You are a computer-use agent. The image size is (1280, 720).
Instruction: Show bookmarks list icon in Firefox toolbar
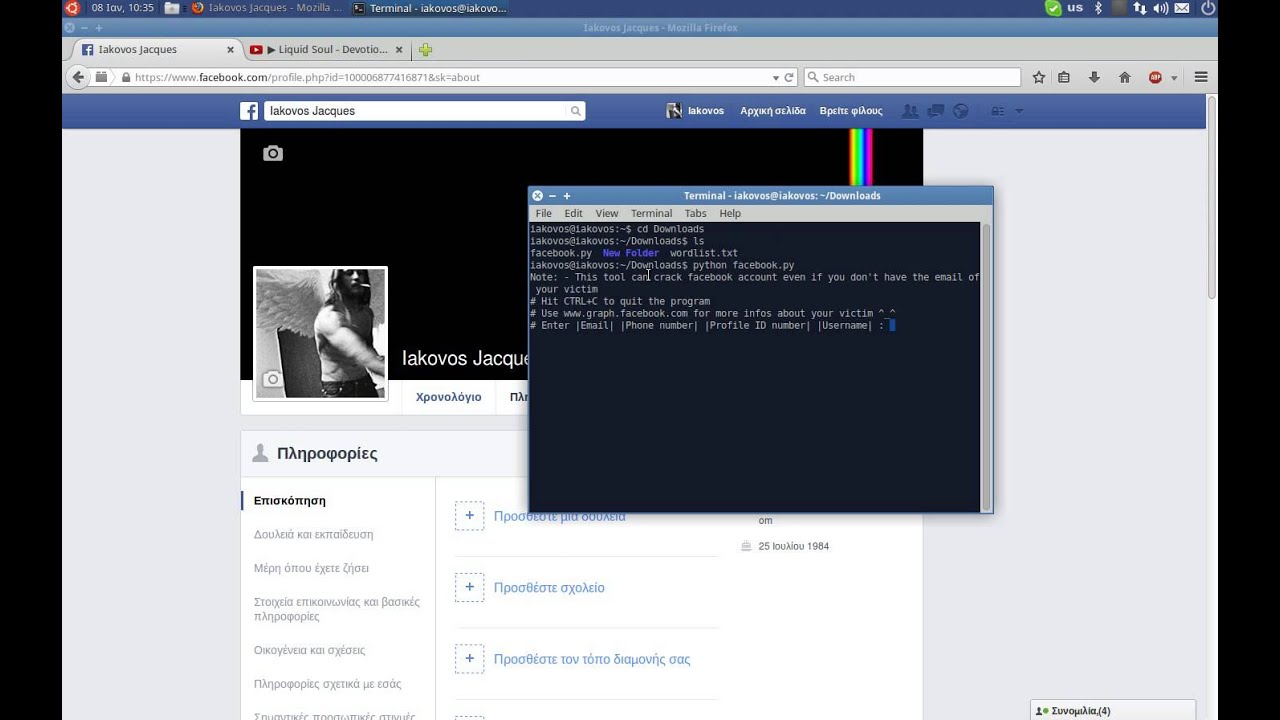[1064, 77]
